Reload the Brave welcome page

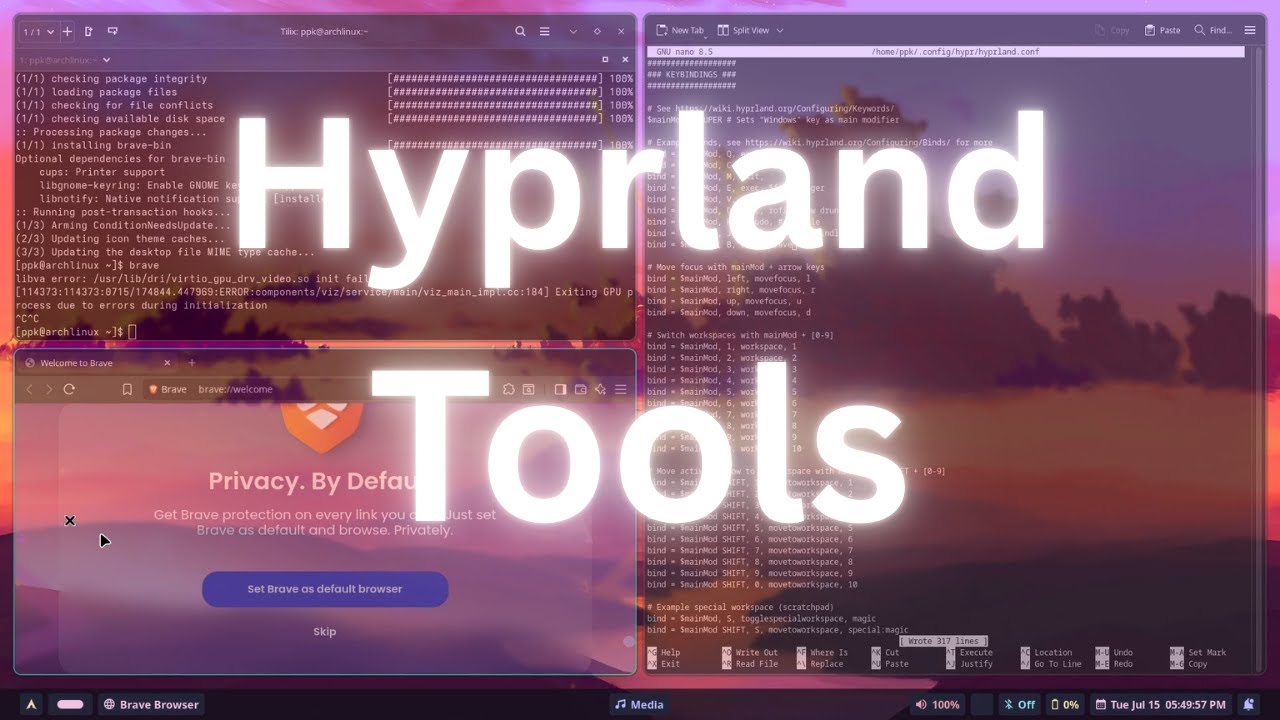click(x=69, y=389)
